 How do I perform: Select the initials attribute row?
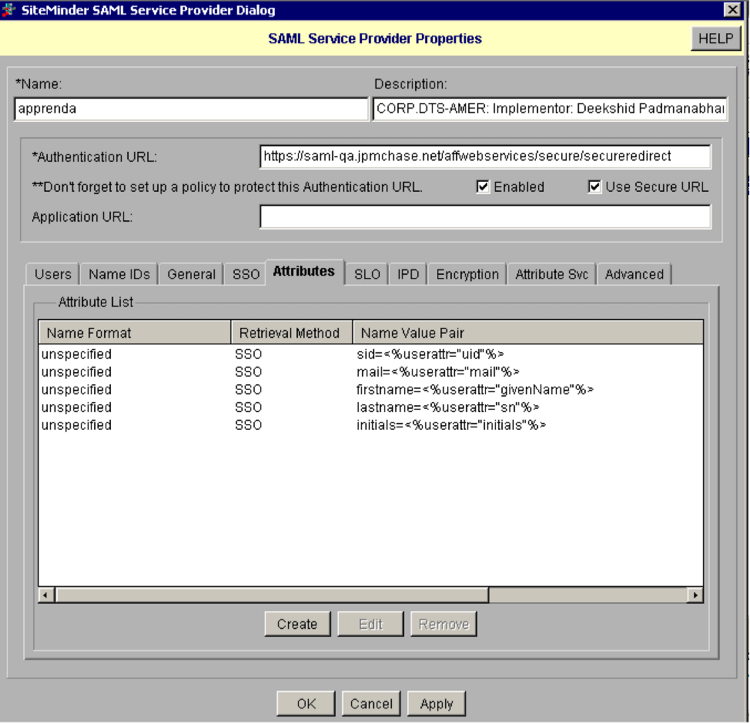(x=371, y=425)
